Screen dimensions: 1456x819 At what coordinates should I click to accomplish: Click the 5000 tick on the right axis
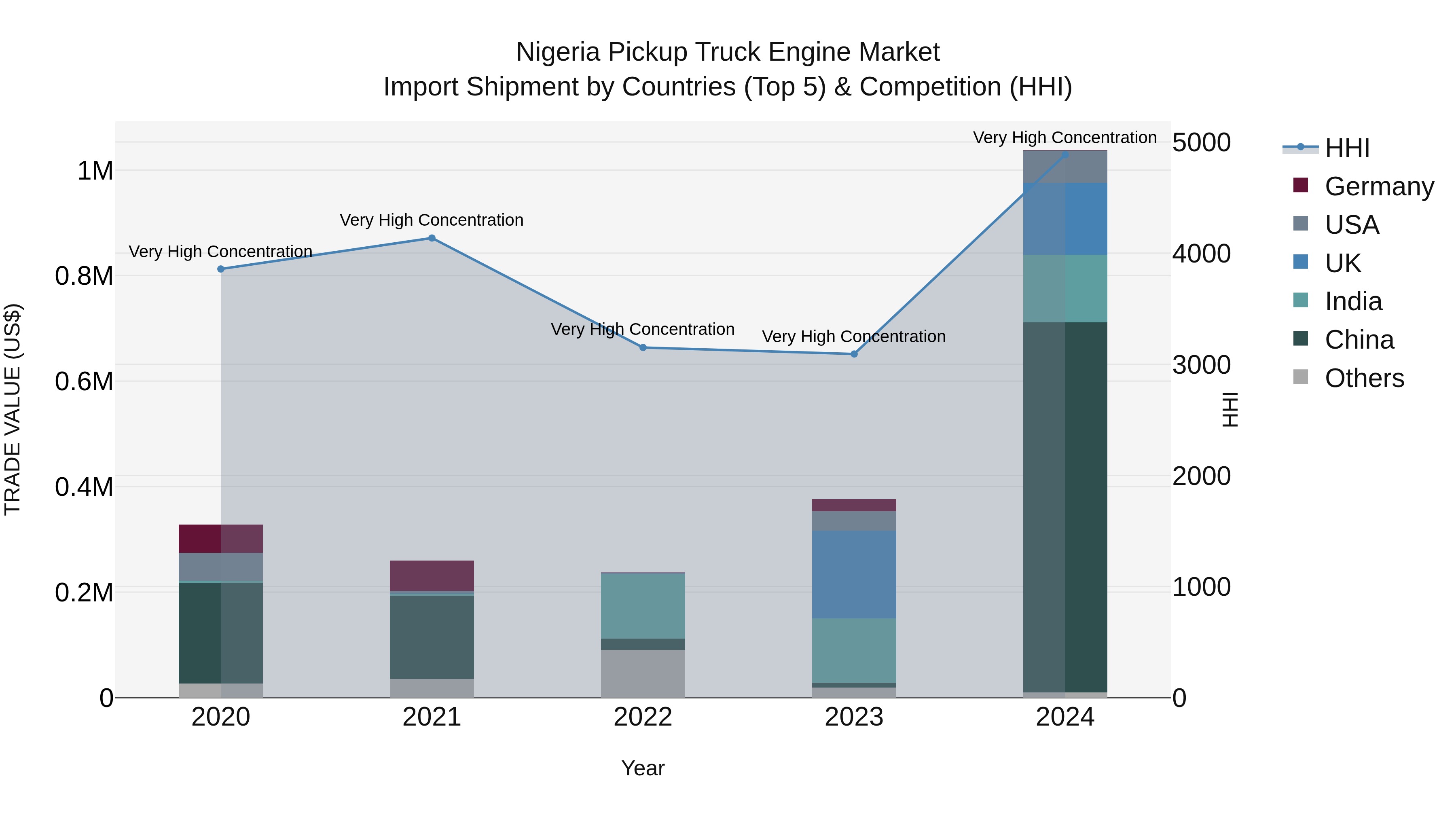(x=1201, y=142)
